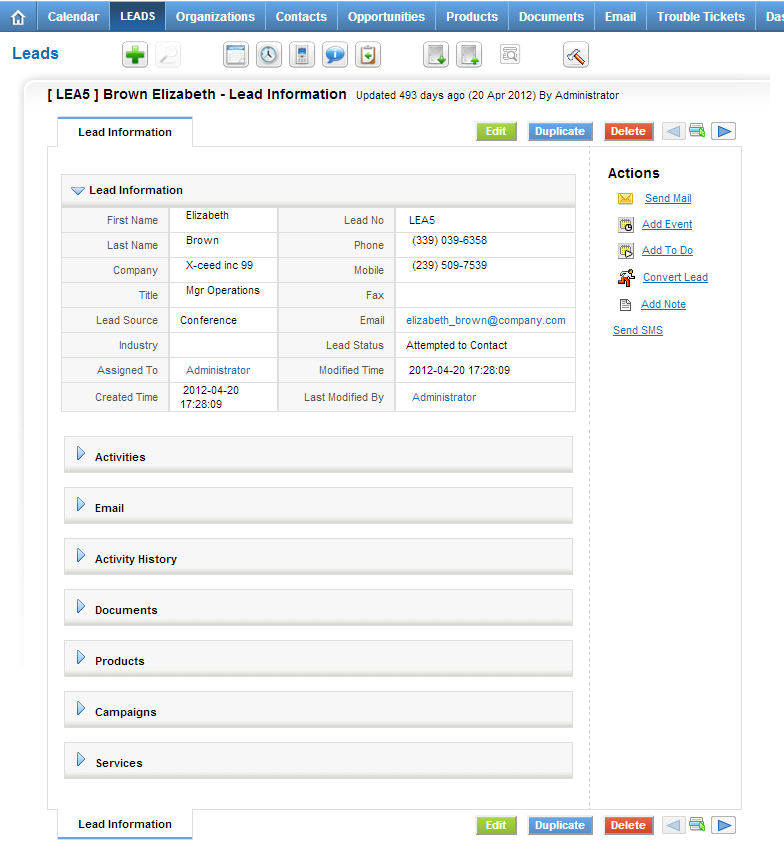Image resolution: width=784 pixels, height=865 pixels.
Task: Click the Convert Lead link
Action: (x=675, y=277)
